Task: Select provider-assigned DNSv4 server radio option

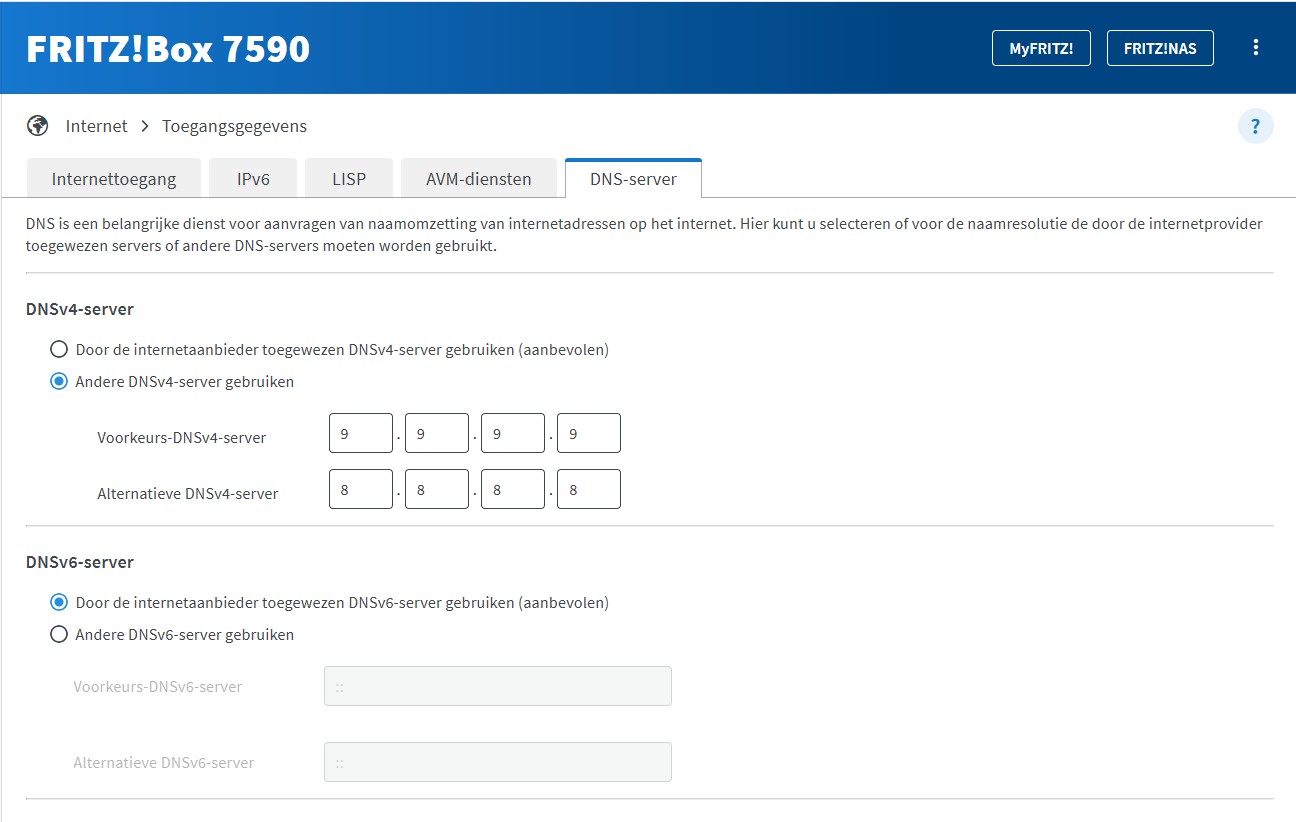Action: pos(59,350)
